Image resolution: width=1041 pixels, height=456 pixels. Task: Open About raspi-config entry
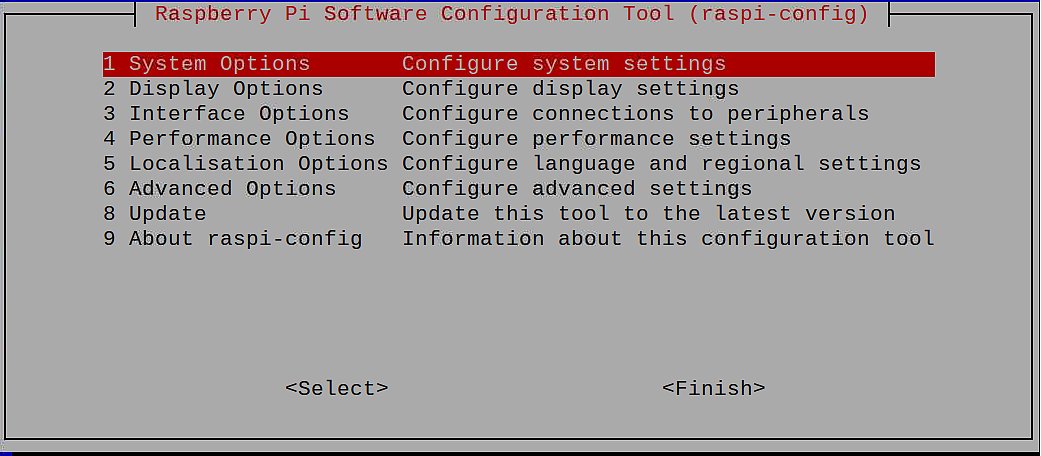519,239
